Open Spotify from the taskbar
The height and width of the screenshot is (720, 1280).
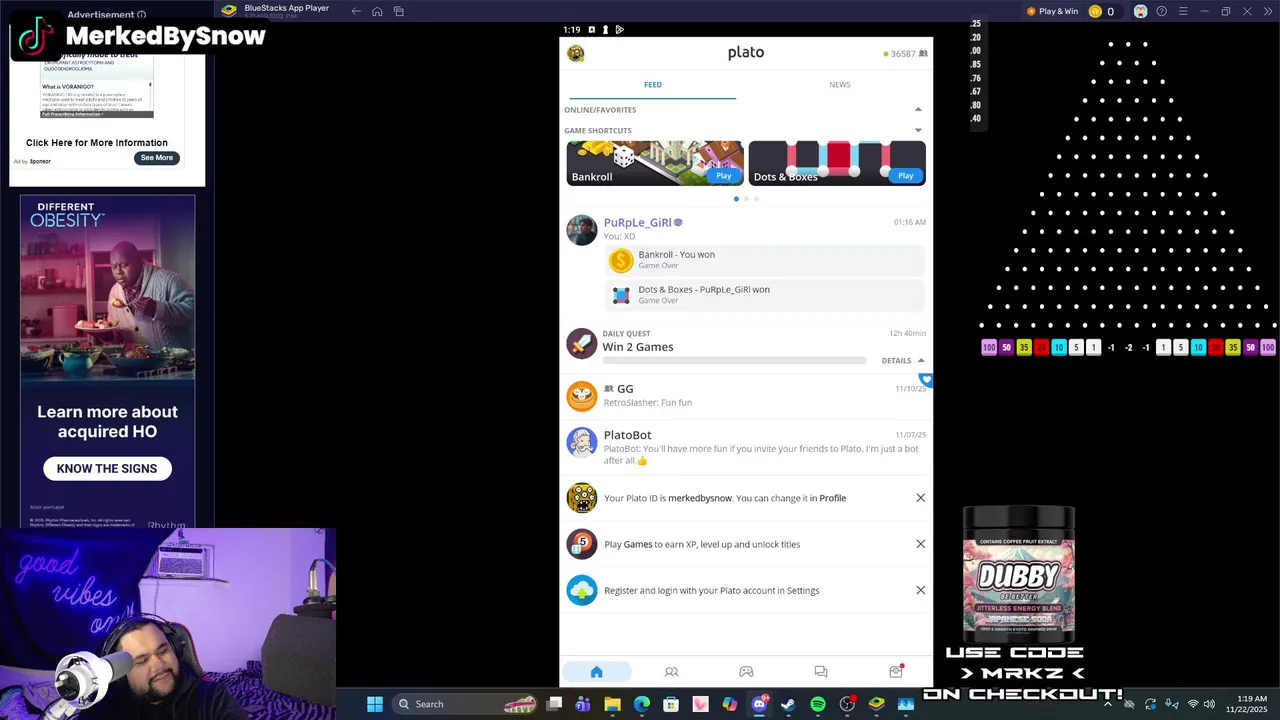(818, 704)
